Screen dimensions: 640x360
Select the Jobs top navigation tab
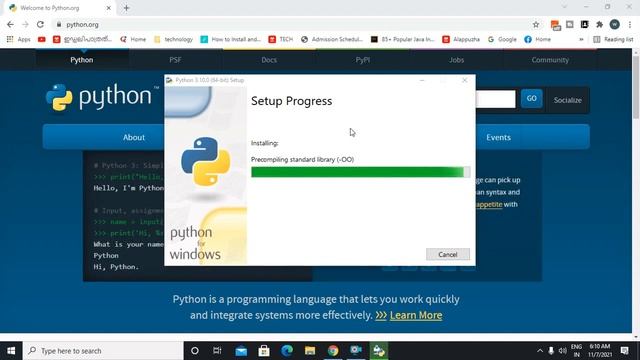[x=456, y=60]
